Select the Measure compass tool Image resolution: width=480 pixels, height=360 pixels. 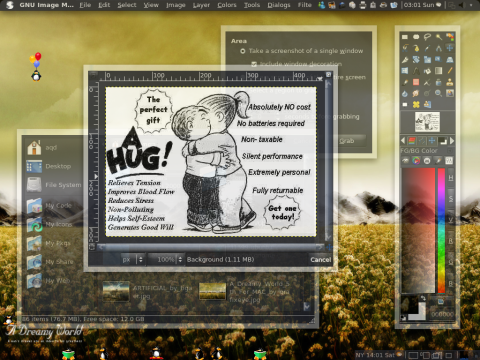[x=439, y=48]
